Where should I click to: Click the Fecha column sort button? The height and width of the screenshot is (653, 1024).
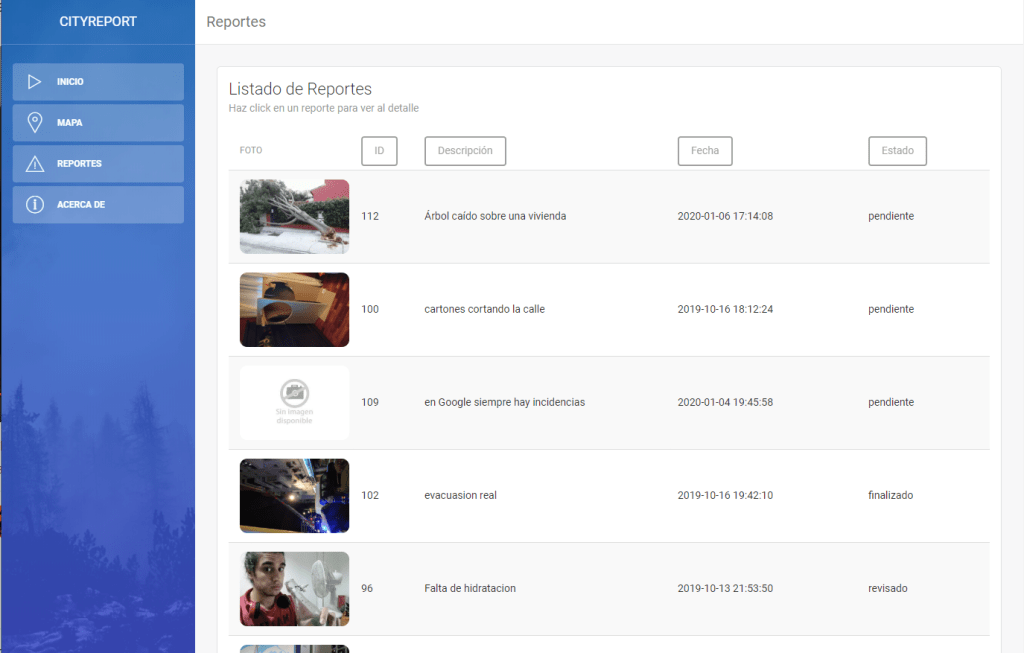pos(704,151)
